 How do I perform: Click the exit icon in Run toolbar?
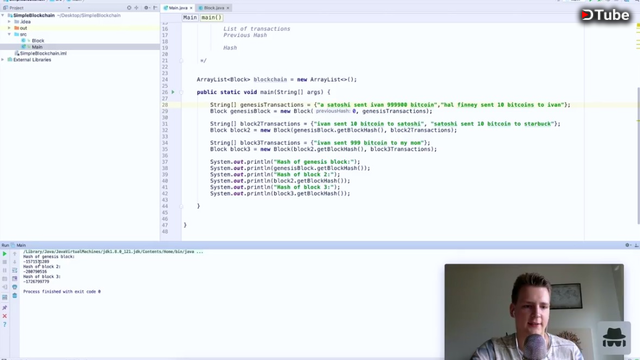[x=5, y=287]
